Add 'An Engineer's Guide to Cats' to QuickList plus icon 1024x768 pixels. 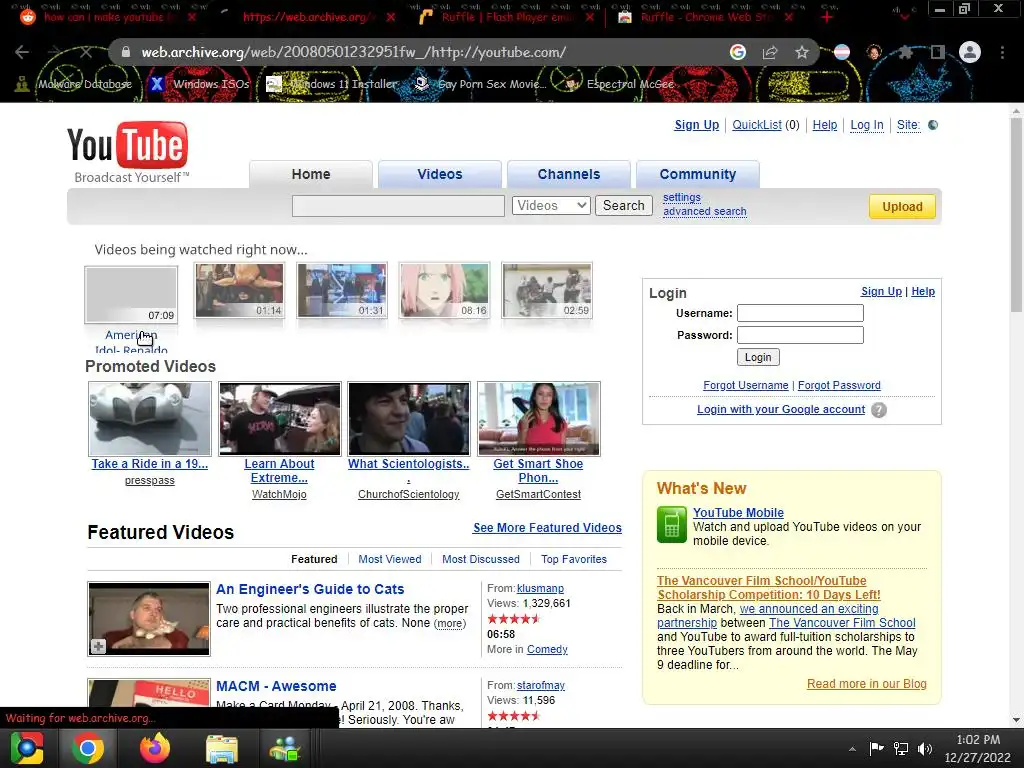98,647
